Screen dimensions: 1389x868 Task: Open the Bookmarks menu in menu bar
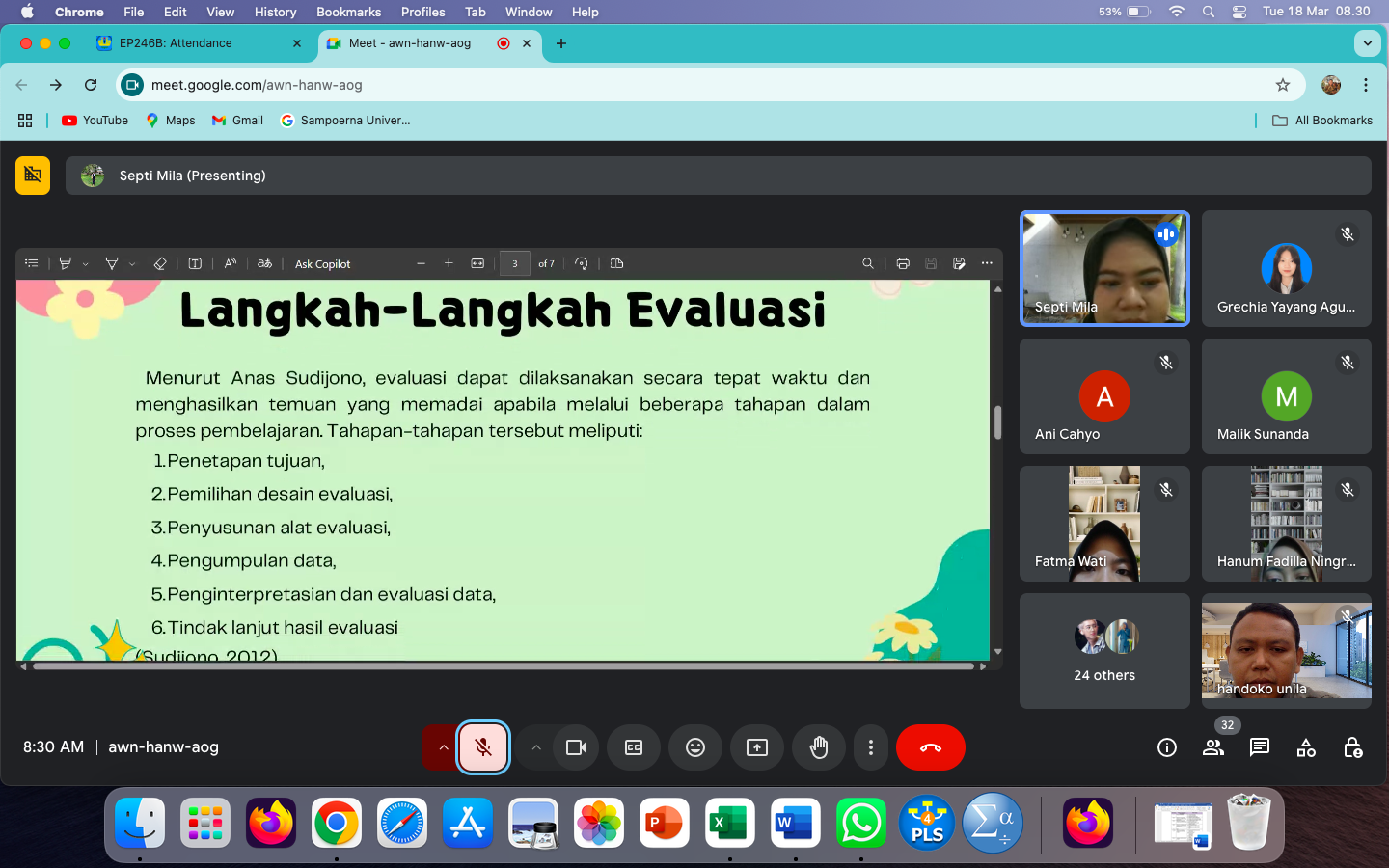click(348, 12)
